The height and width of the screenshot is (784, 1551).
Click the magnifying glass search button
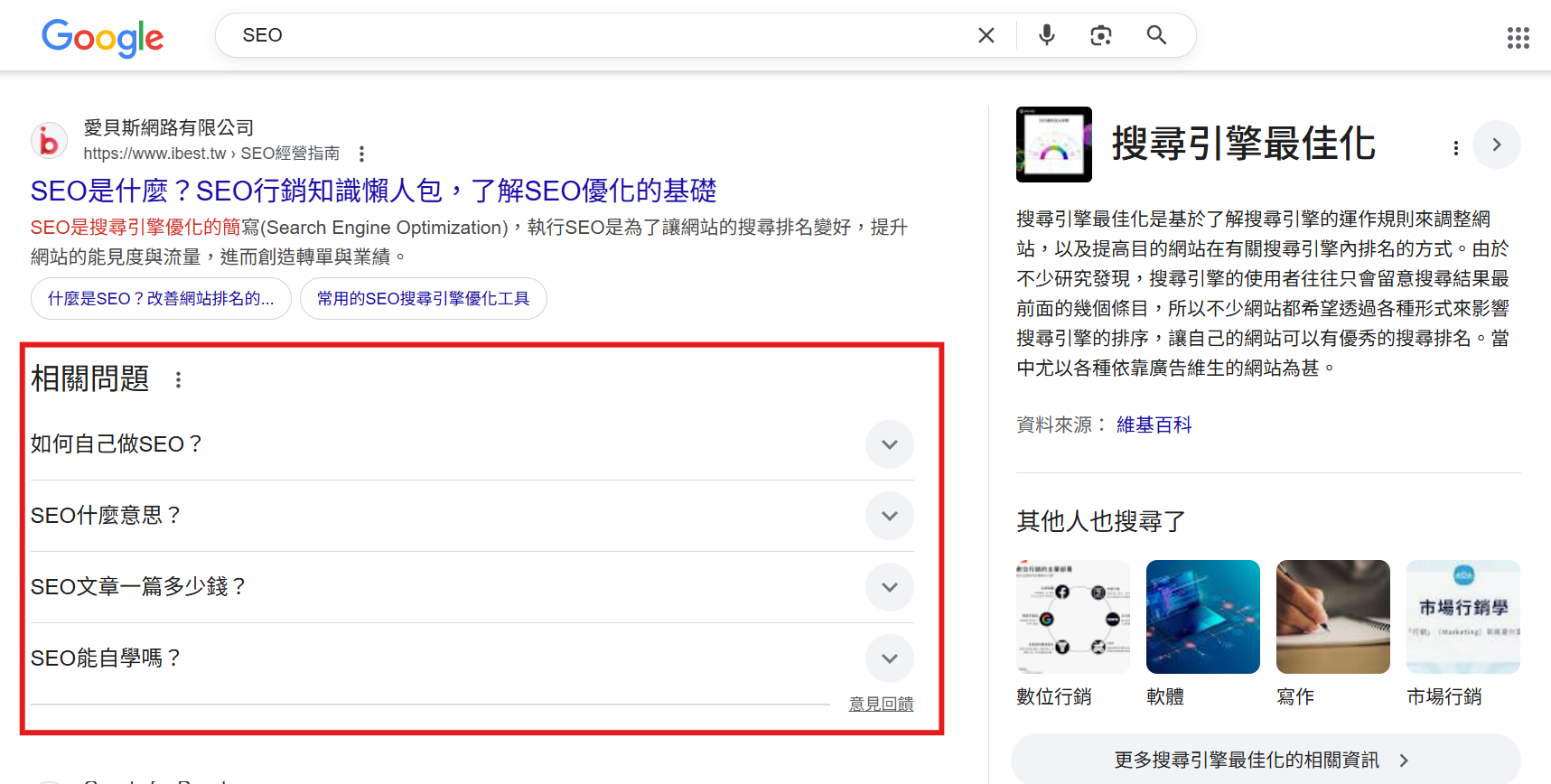(x=1156, y=35)
